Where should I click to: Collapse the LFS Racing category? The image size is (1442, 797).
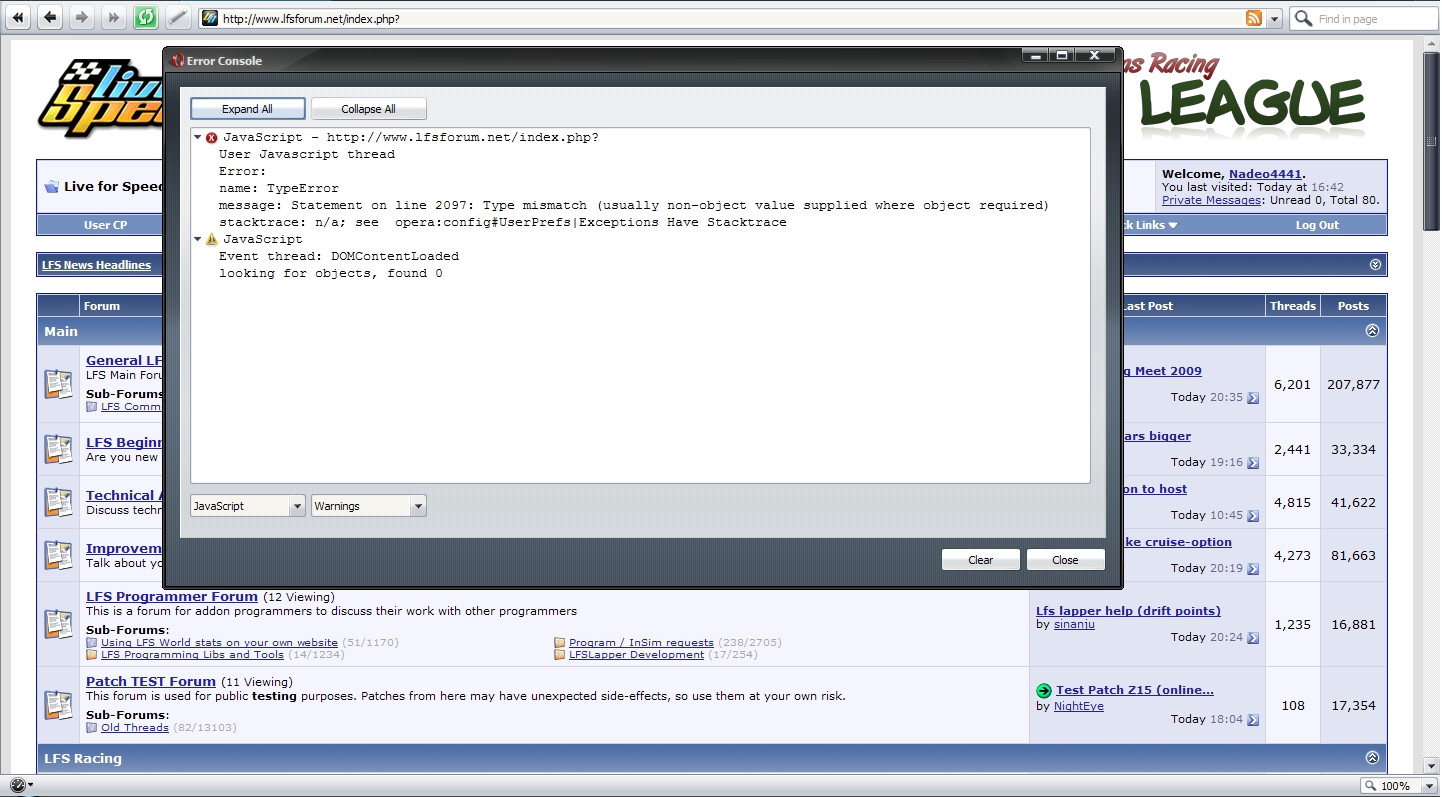point(1372,758)
